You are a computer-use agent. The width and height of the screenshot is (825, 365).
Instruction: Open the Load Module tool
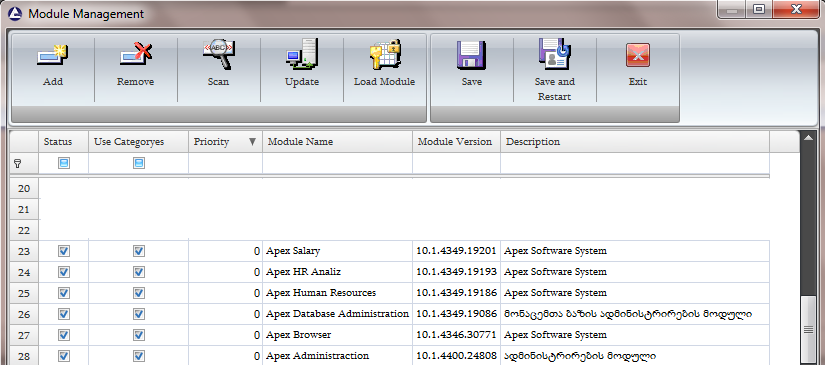pyautogui.click(x=385, y=55)
